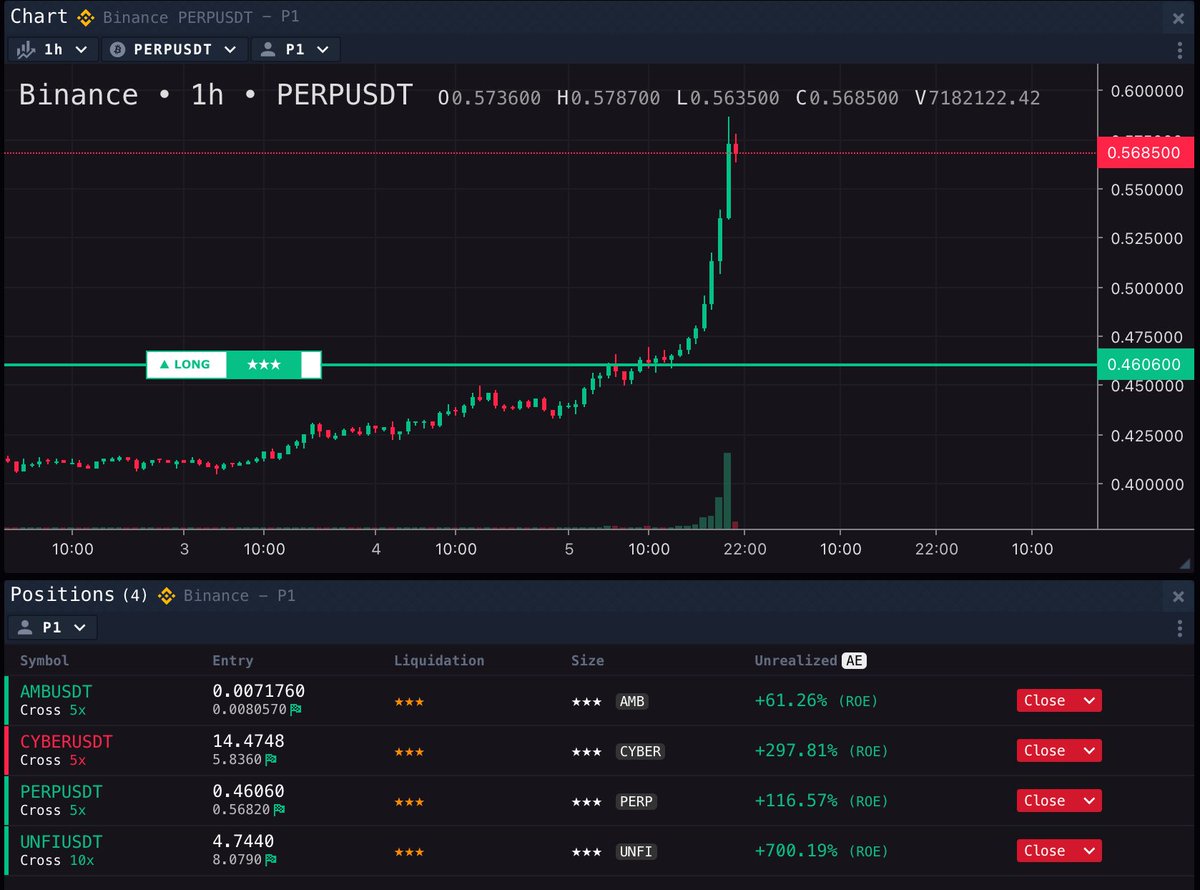This screenshot has height=890, width=1200.
Task: Click the Binance logo in Chart title
Action: [85, 18]
